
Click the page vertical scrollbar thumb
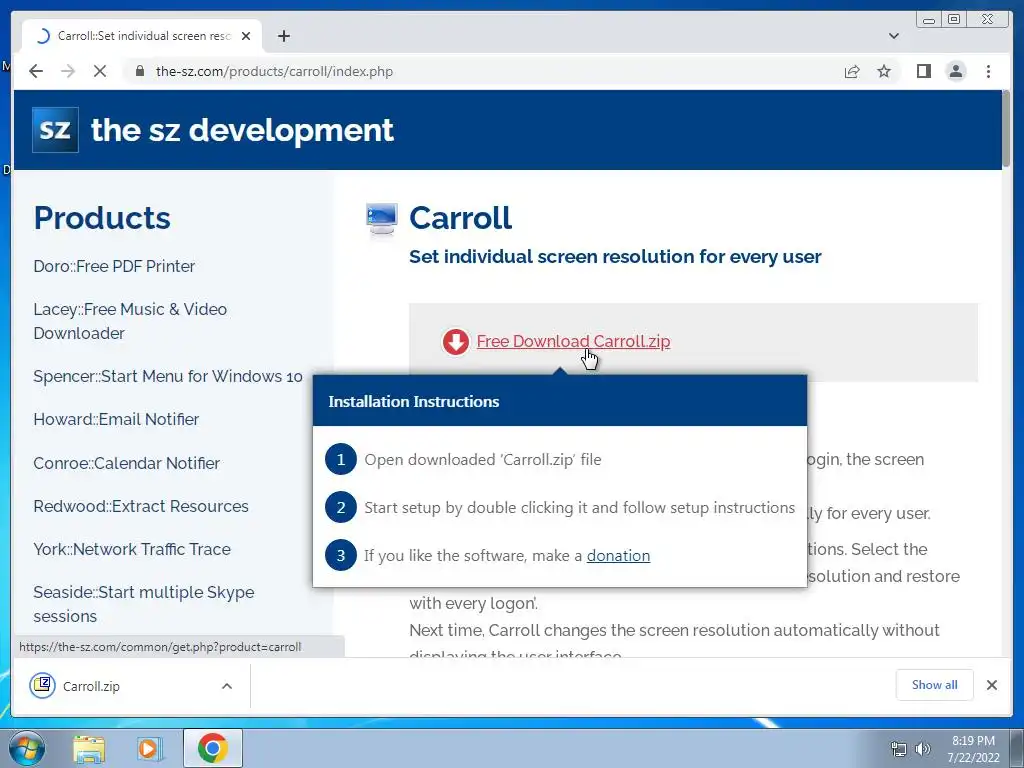point(1006,129)
